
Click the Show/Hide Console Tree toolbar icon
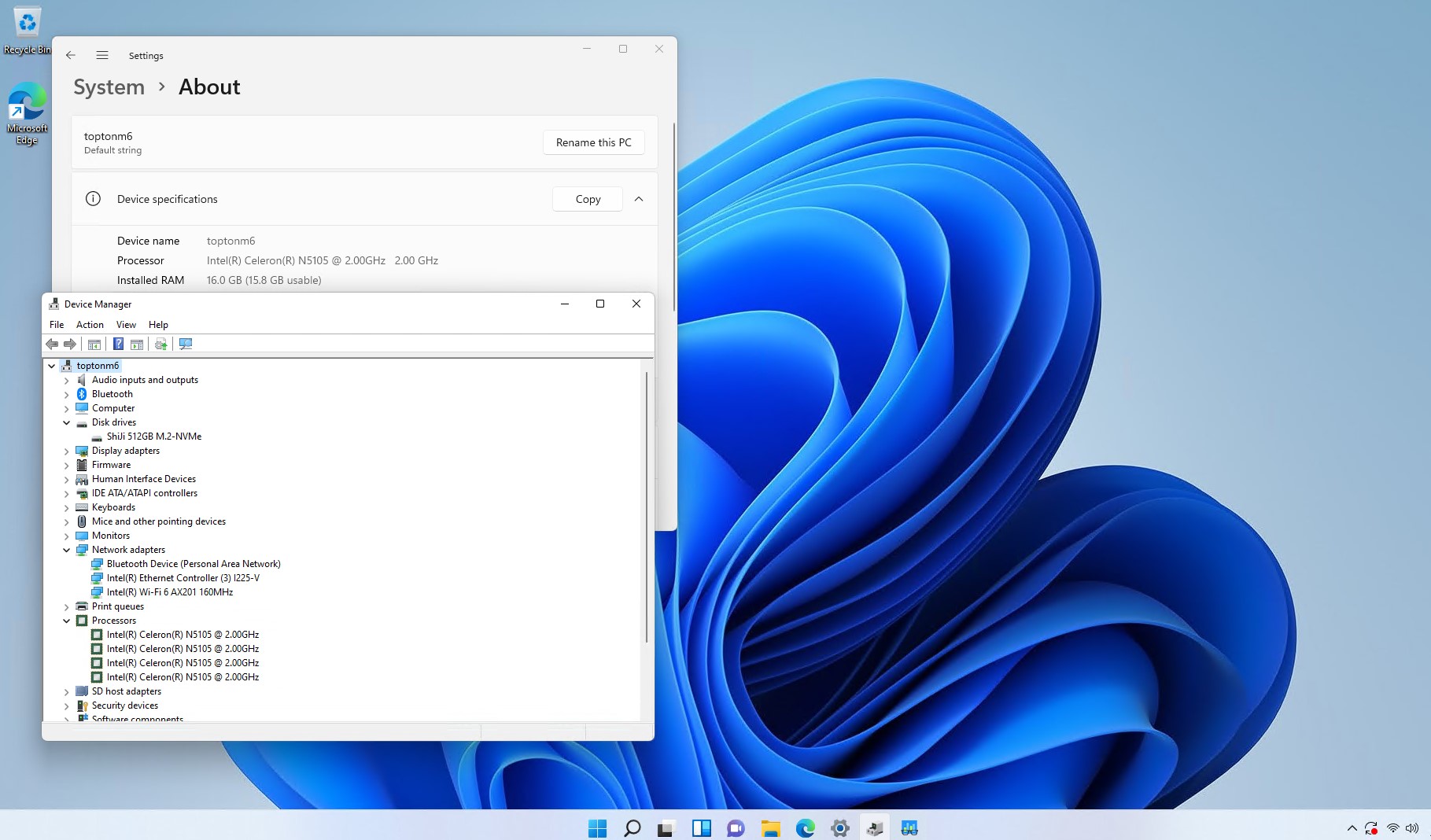[94, 344]
